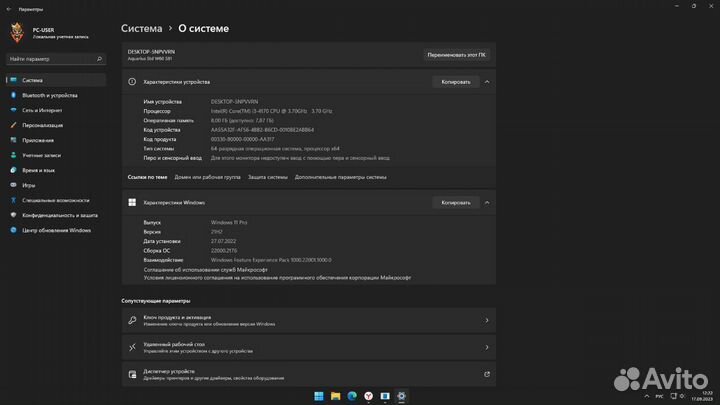This screenshot has height=405, width=720.
Task: Click Windows Start button on taskbar
Action: coord(319,396)
